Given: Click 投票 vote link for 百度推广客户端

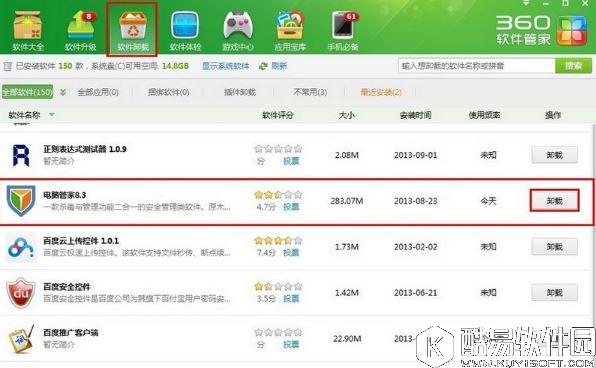Looking at the screenshot, I should pos(291,344).
